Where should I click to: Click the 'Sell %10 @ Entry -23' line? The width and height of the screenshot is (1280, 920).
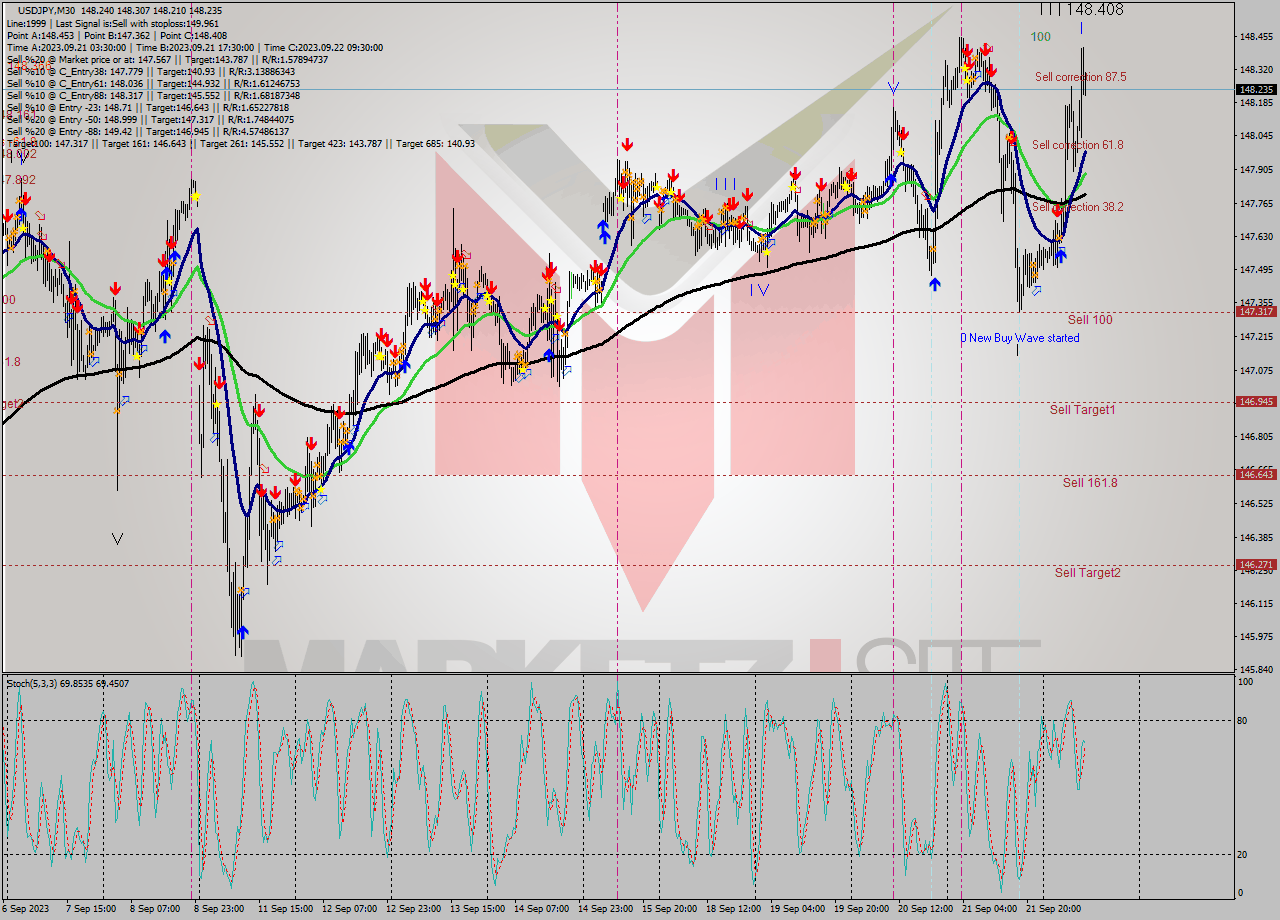pos(148,107)
